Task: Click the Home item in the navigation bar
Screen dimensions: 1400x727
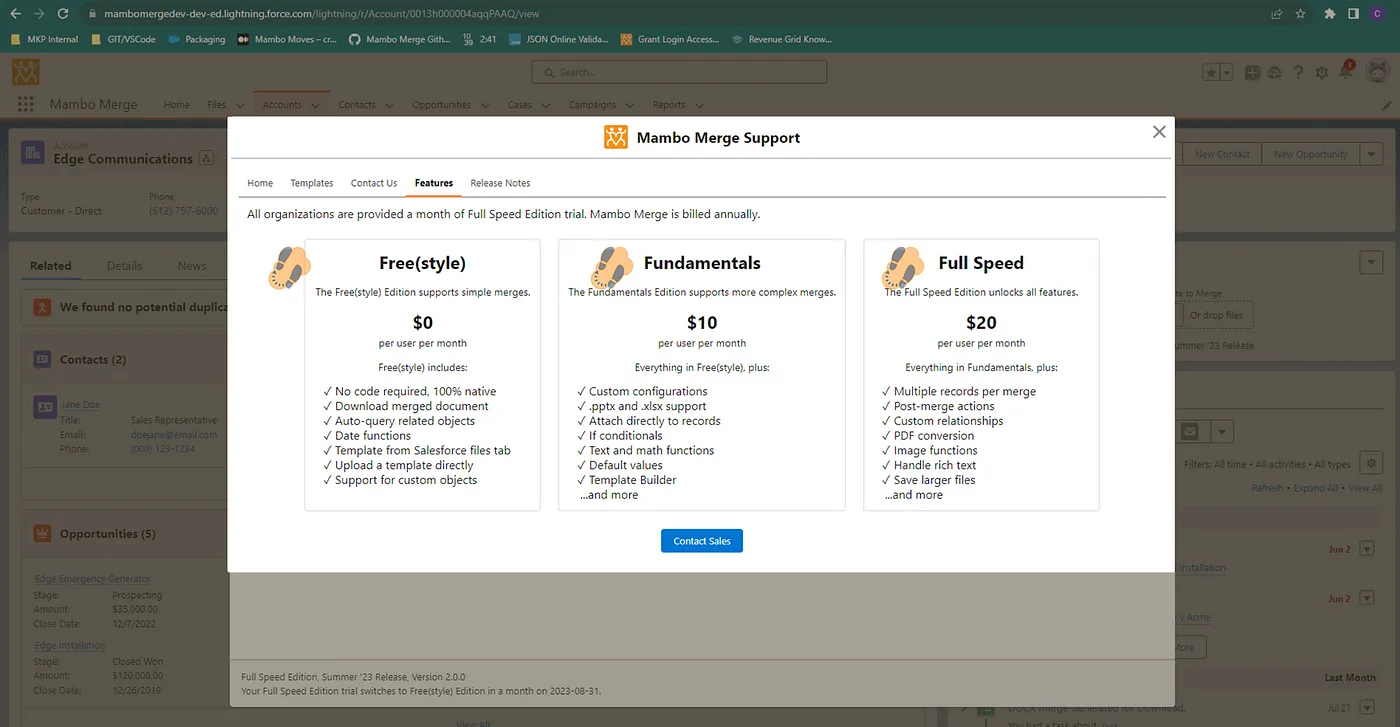Action: 177,105
